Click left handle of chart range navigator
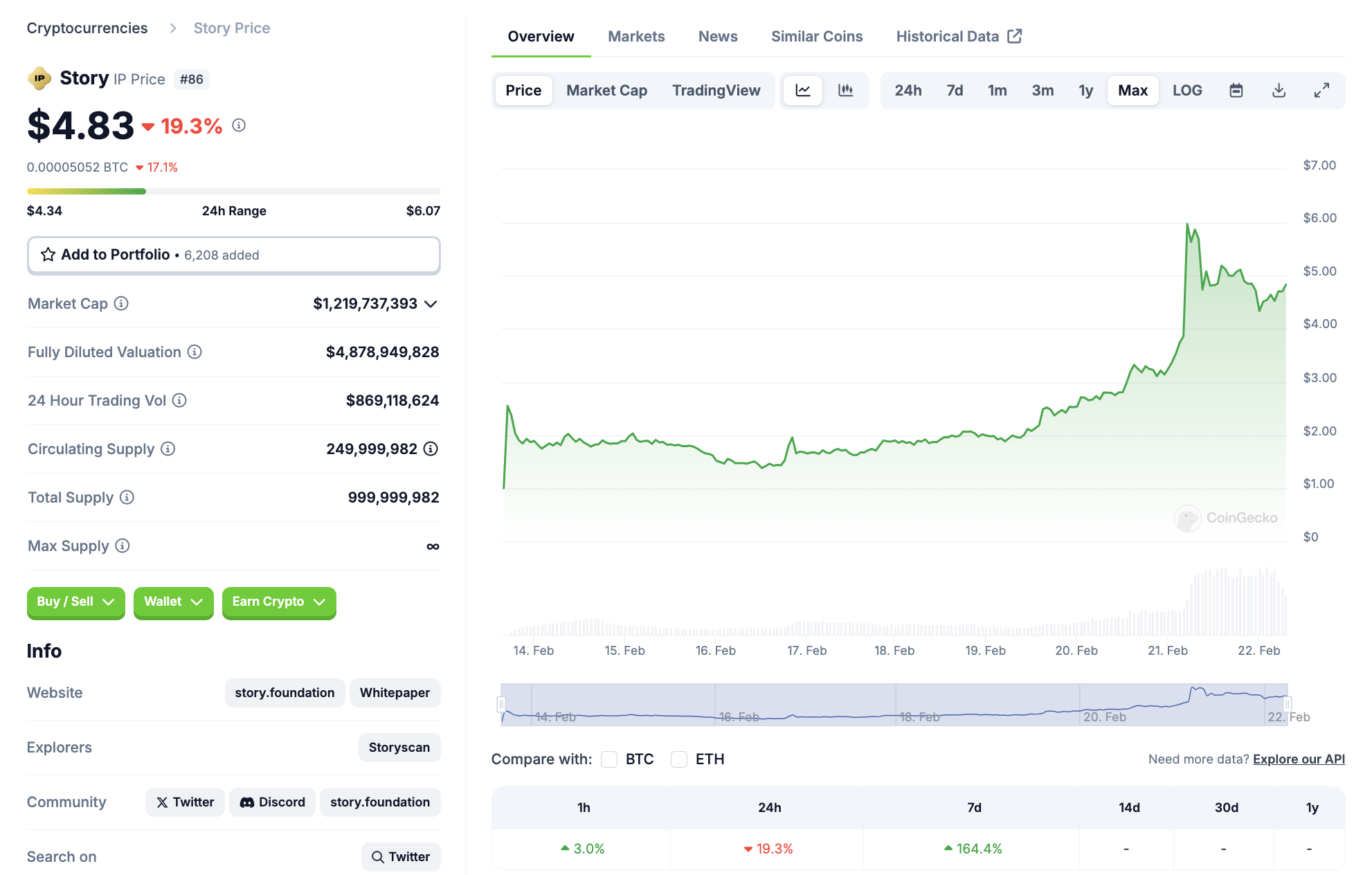The image size is (1372, 875). pos(501,705)
